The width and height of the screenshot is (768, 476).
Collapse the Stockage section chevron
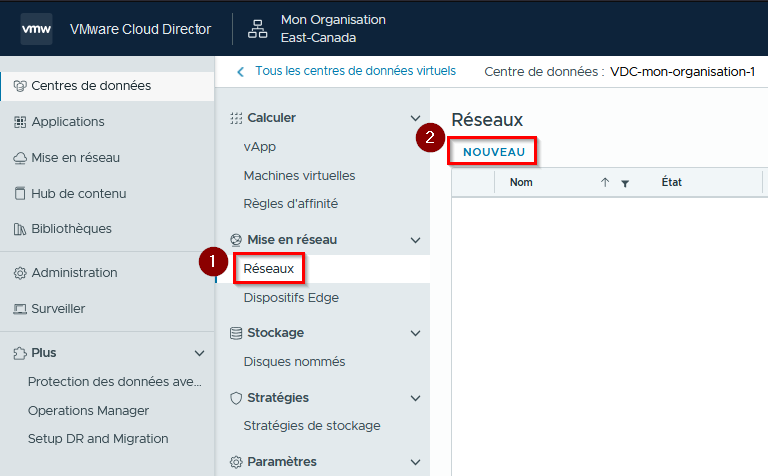(x=415, y=333)
